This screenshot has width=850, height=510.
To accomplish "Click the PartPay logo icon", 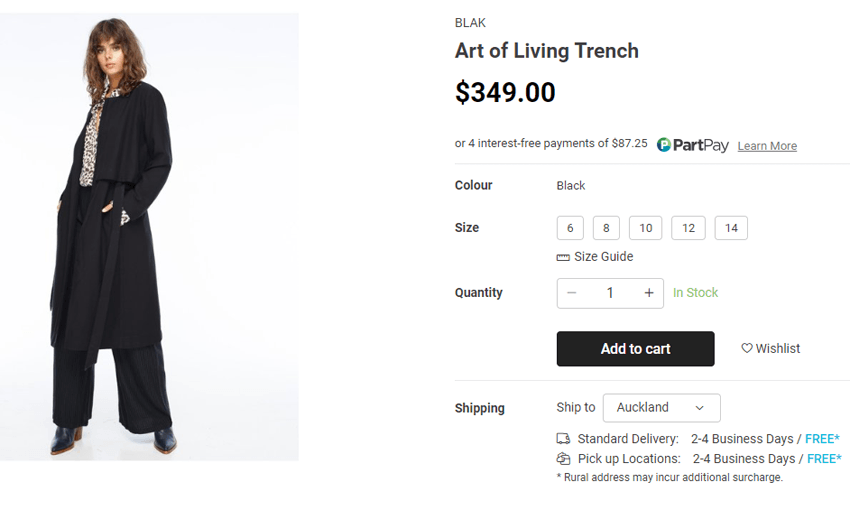I will tap(664, 145).
